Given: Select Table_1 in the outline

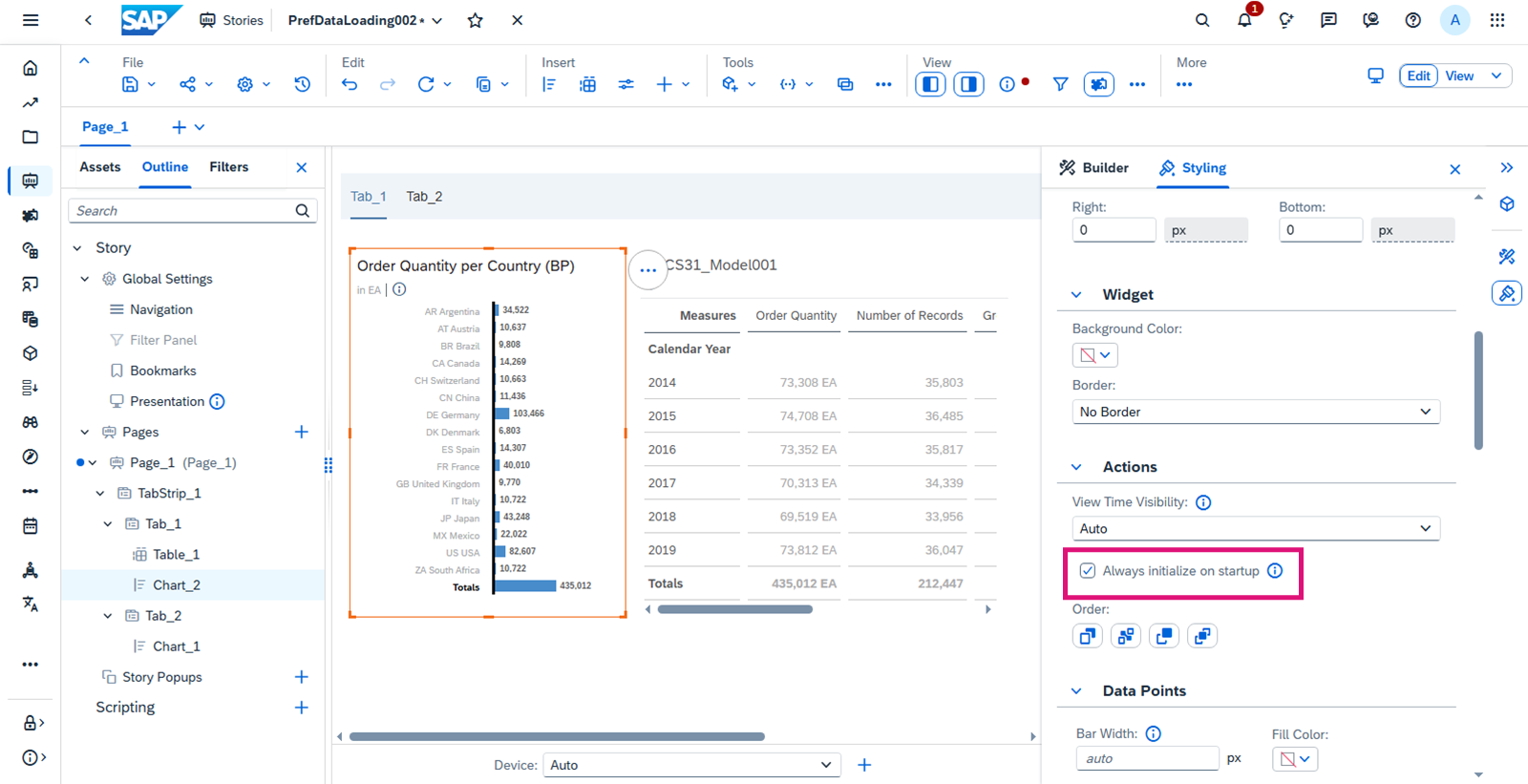Looking at the screenshot, I should [x=177, y=555].
